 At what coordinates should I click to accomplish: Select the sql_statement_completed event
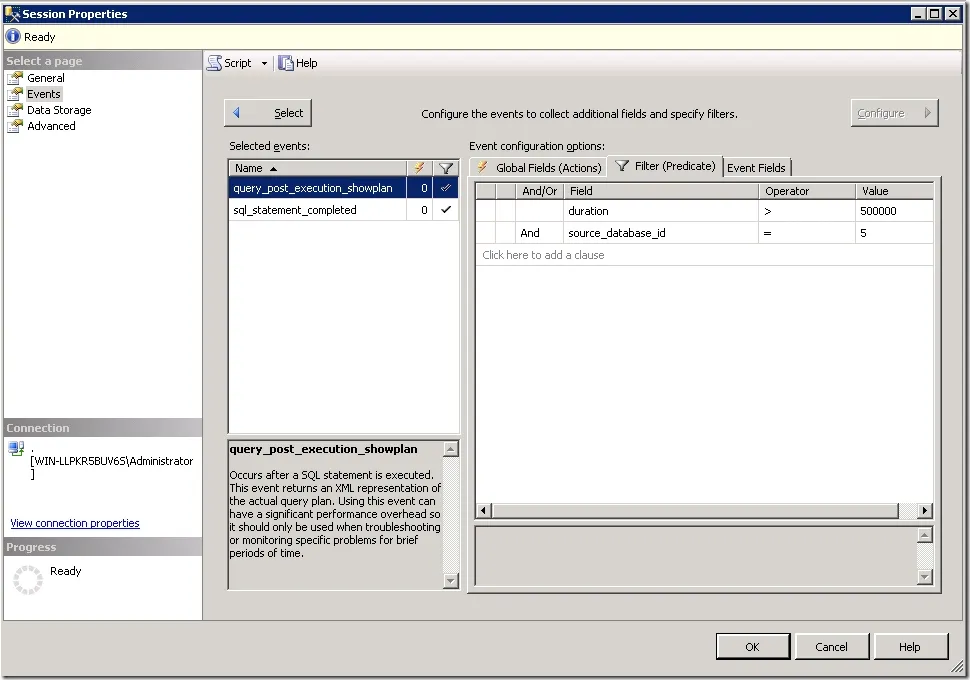click(317, 210)
